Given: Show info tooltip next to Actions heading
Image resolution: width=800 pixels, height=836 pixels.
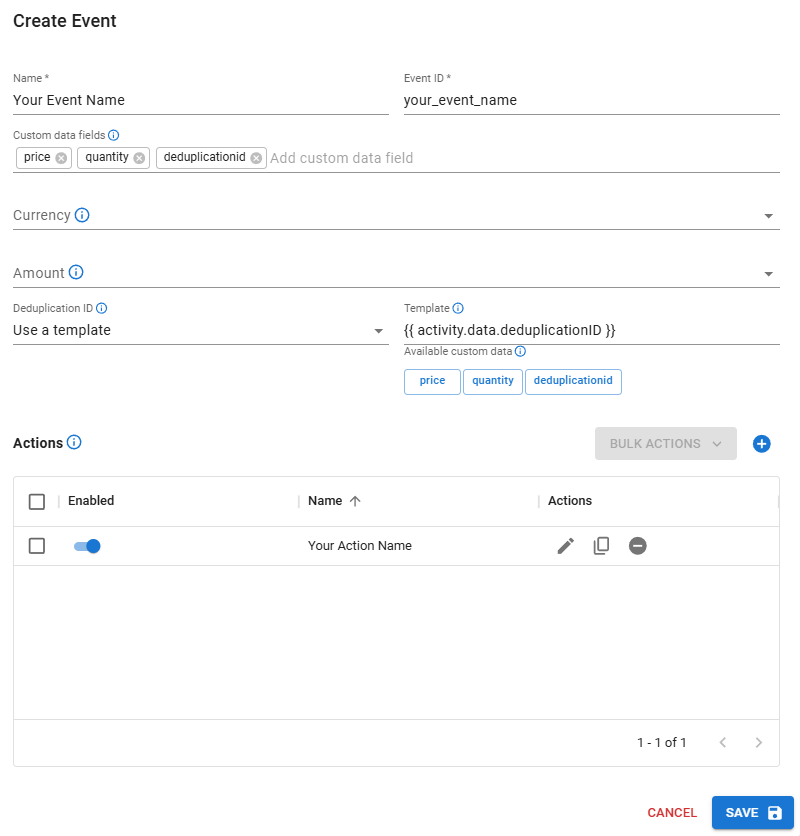Looking at the screenshot, I should click(x=74, y=443).
